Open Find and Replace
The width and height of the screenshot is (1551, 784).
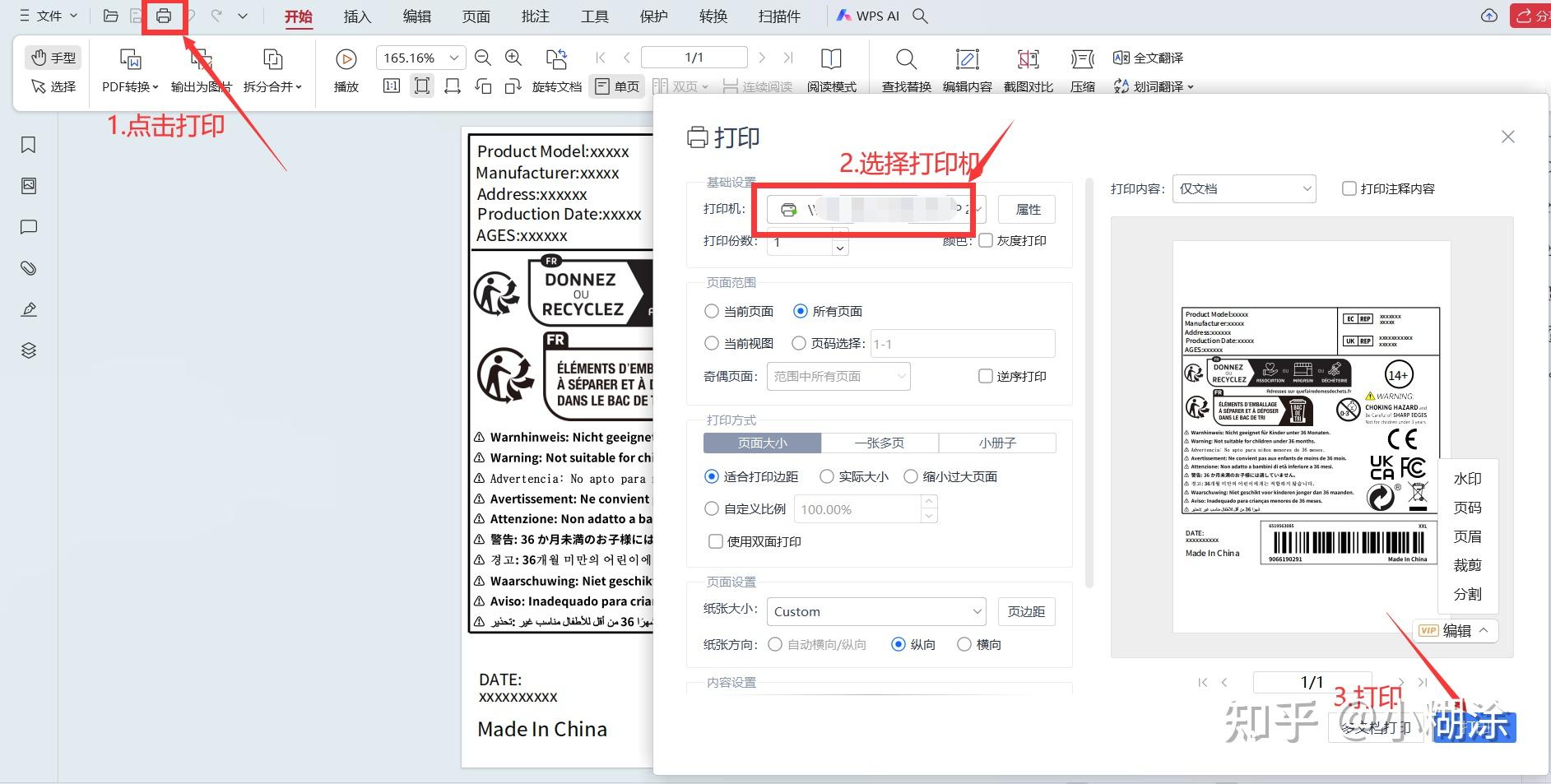pos(906,71)
